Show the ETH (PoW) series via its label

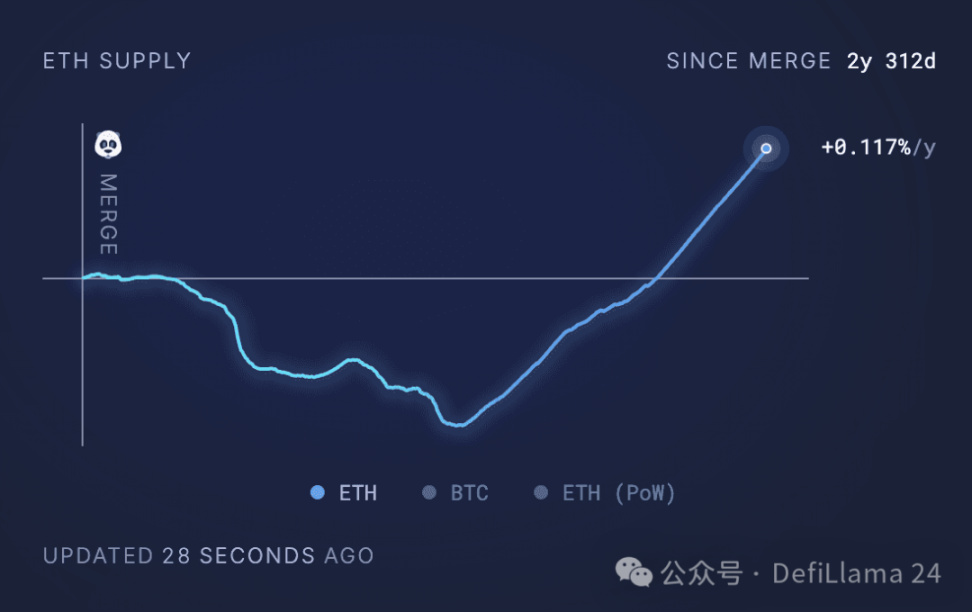click(619, 493)
